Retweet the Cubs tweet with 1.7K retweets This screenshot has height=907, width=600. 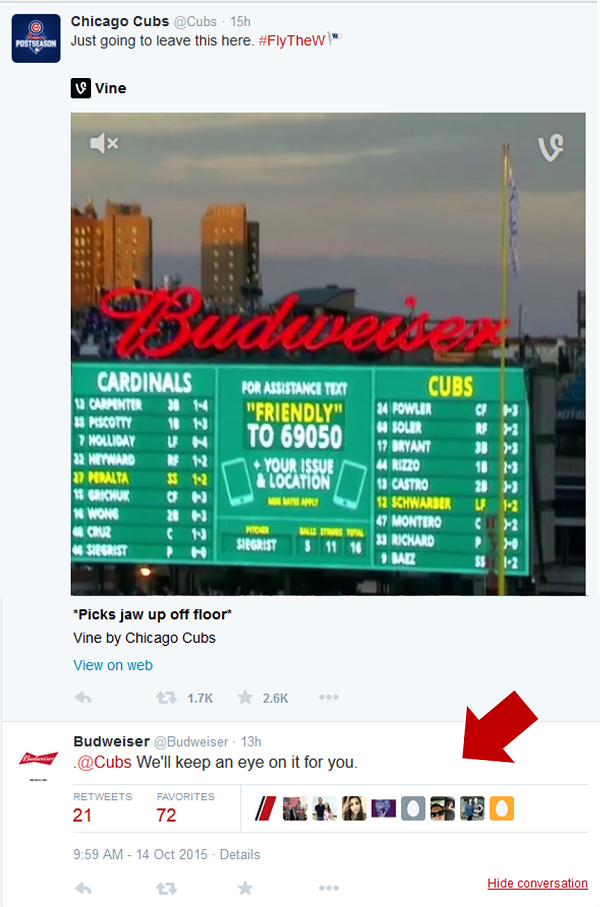click(166, 698)
